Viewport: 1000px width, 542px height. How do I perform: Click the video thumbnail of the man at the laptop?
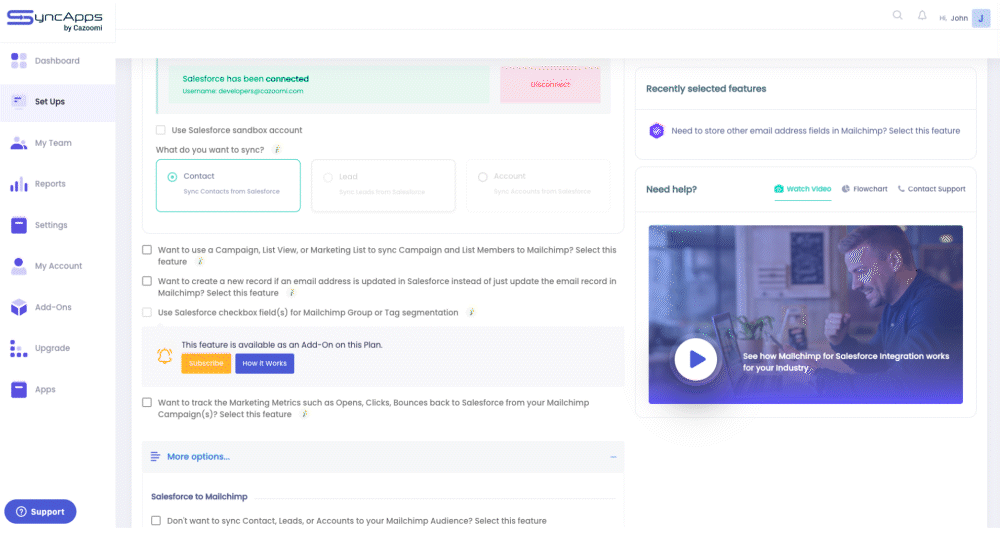click(805, 314)
